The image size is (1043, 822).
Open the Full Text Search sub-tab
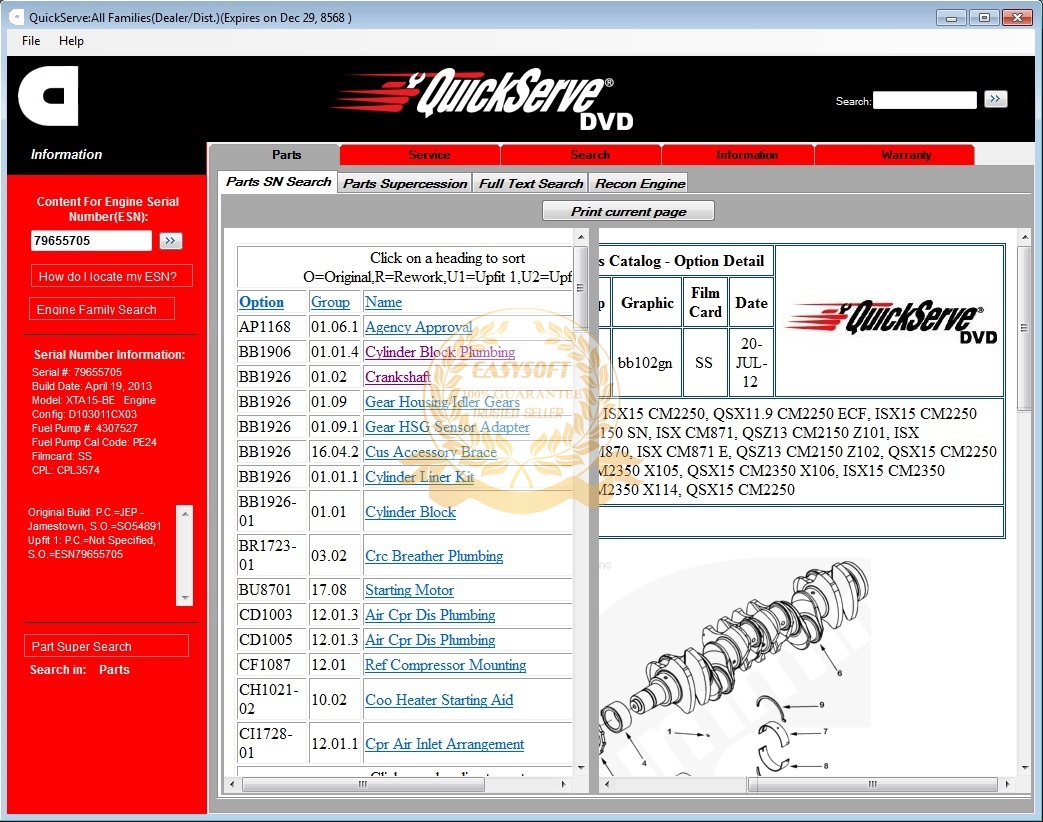[531, 184]
